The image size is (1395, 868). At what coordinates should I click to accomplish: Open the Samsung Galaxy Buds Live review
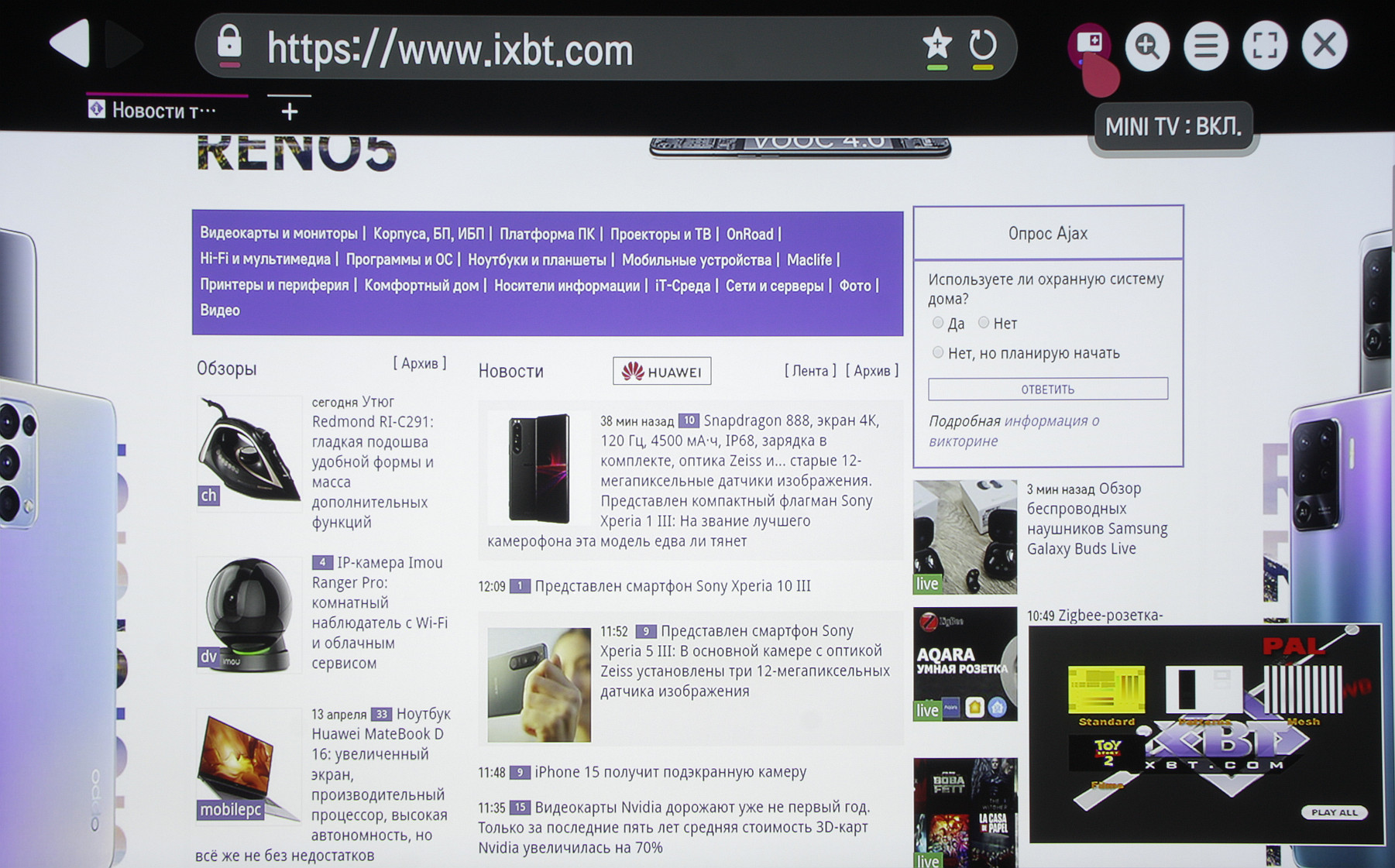pos(1097,519)
